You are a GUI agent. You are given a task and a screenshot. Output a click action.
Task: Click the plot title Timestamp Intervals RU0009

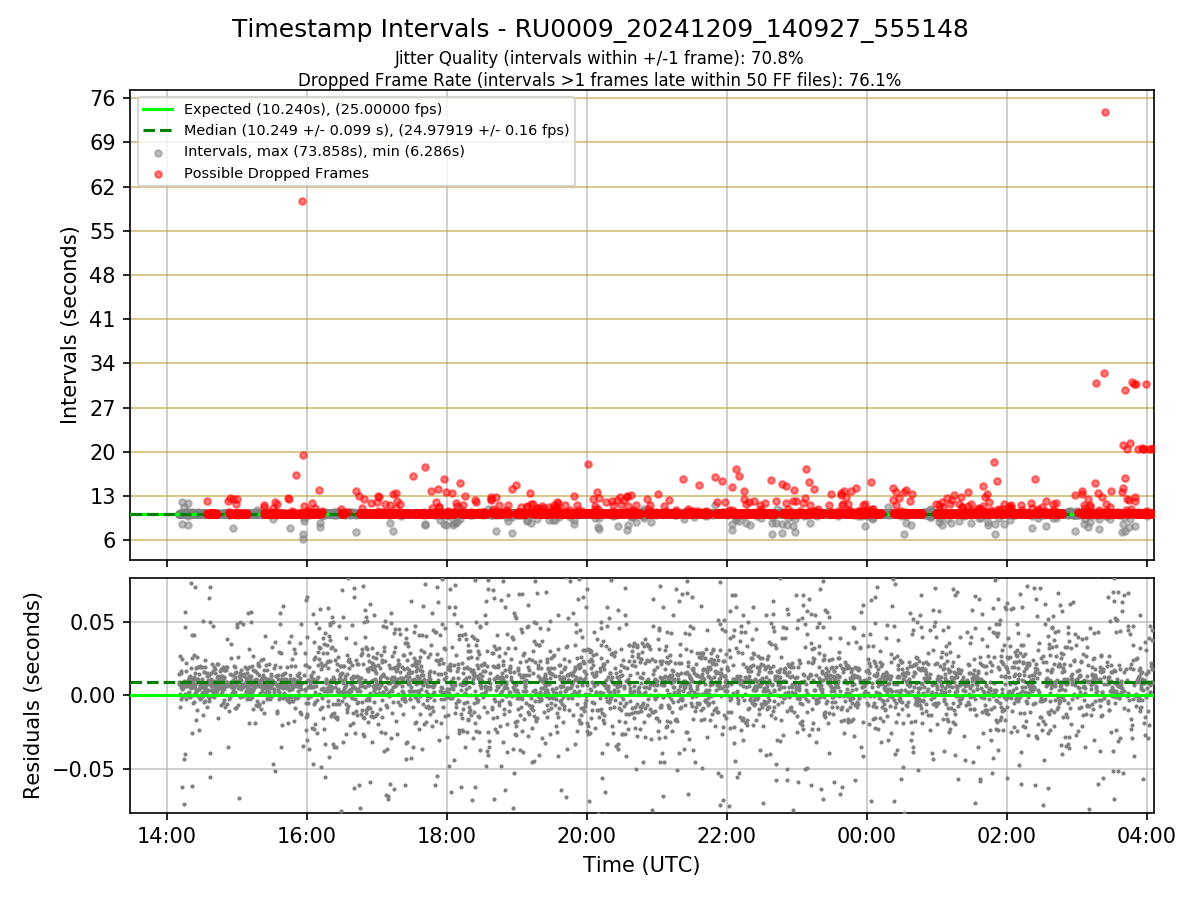coord(600,29)
